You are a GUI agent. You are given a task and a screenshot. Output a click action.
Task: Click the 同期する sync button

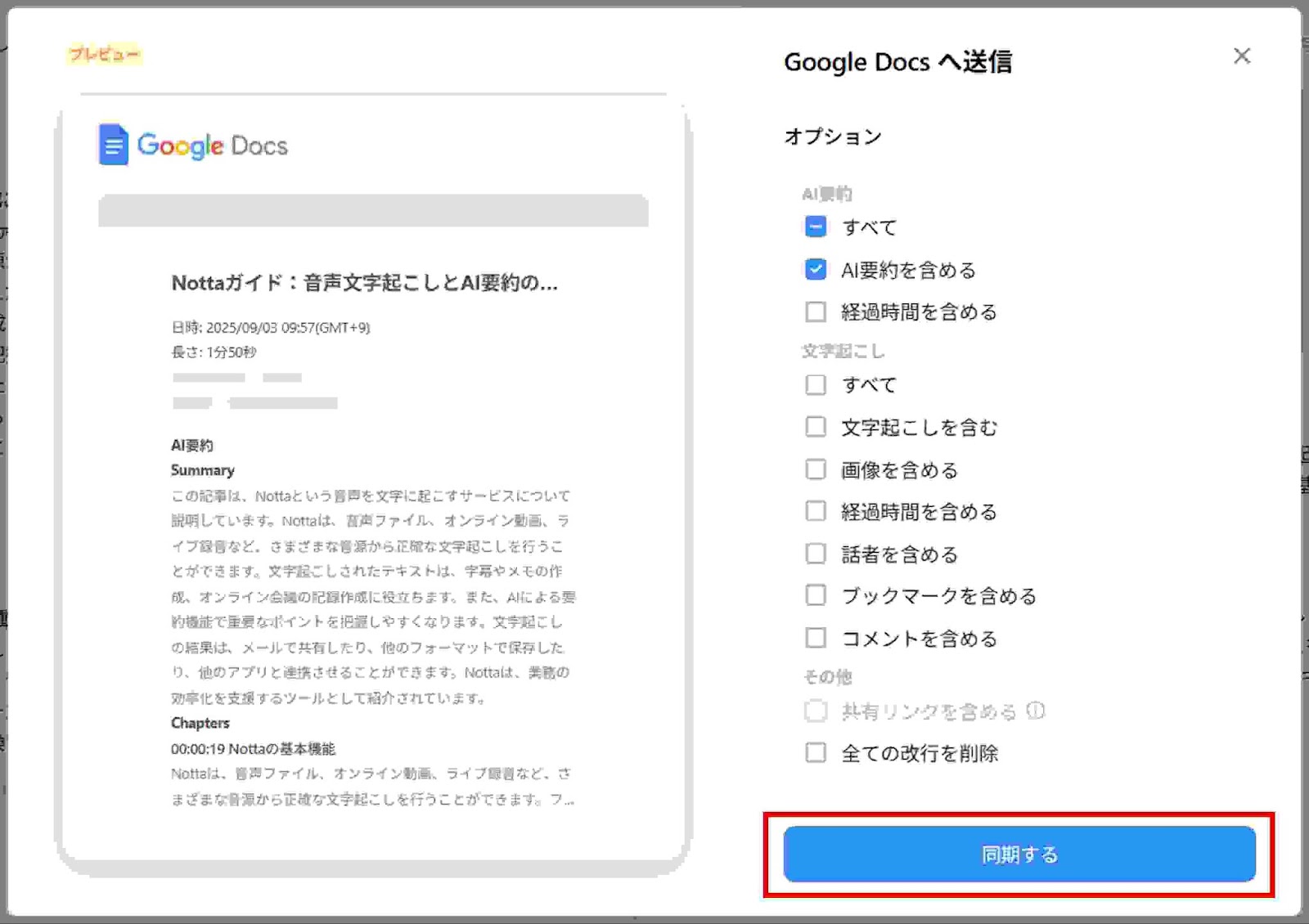point(1019,854)
